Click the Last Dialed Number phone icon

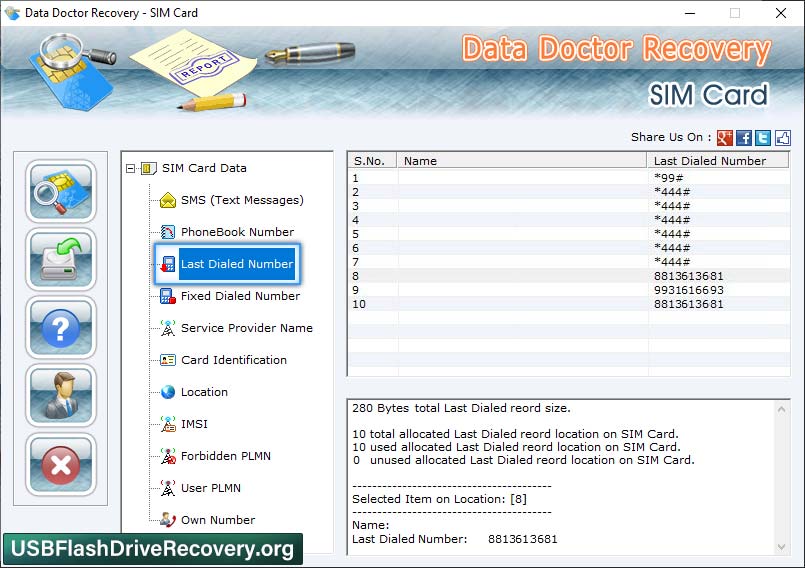tap(168, 264)
